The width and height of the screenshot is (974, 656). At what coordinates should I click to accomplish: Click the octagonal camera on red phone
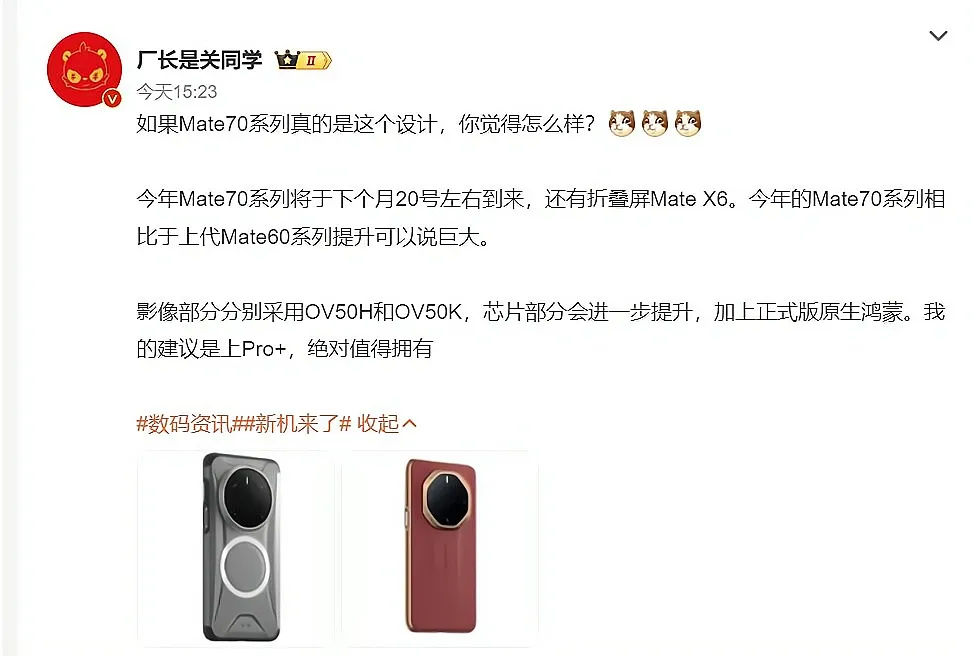[446, 498]
